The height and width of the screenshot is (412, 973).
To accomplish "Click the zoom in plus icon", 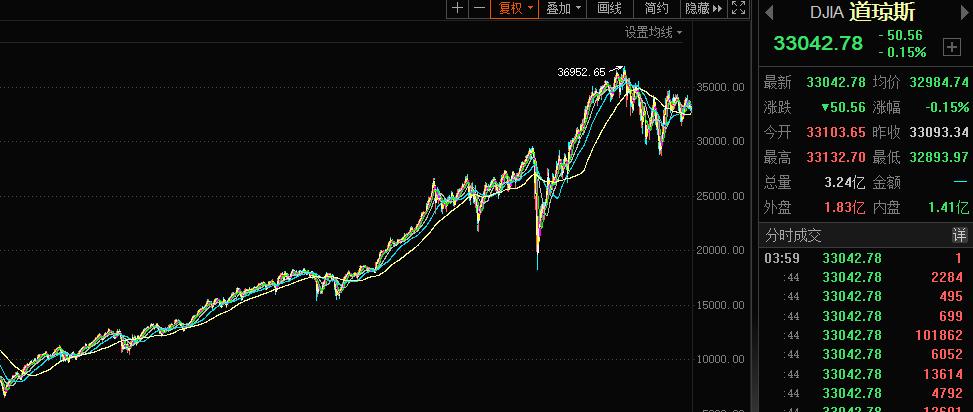I will click(458, 8).
